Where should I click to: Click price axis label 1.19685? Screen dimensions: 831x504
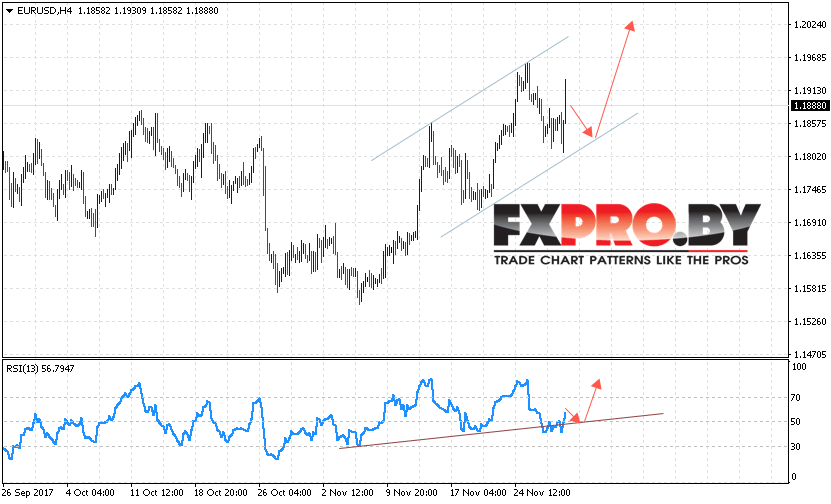tap(810, 57)
